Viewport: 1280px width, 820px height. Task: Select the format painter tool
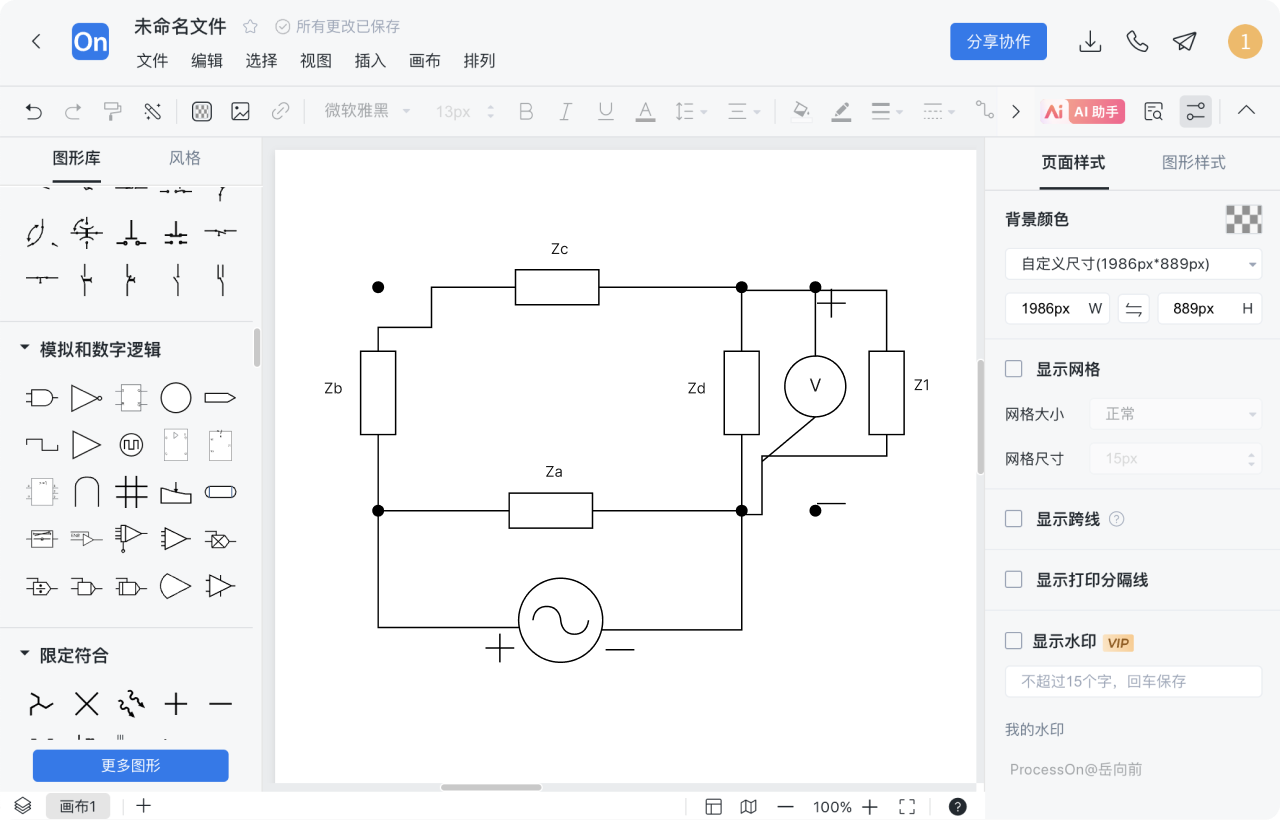pos(113,112)
